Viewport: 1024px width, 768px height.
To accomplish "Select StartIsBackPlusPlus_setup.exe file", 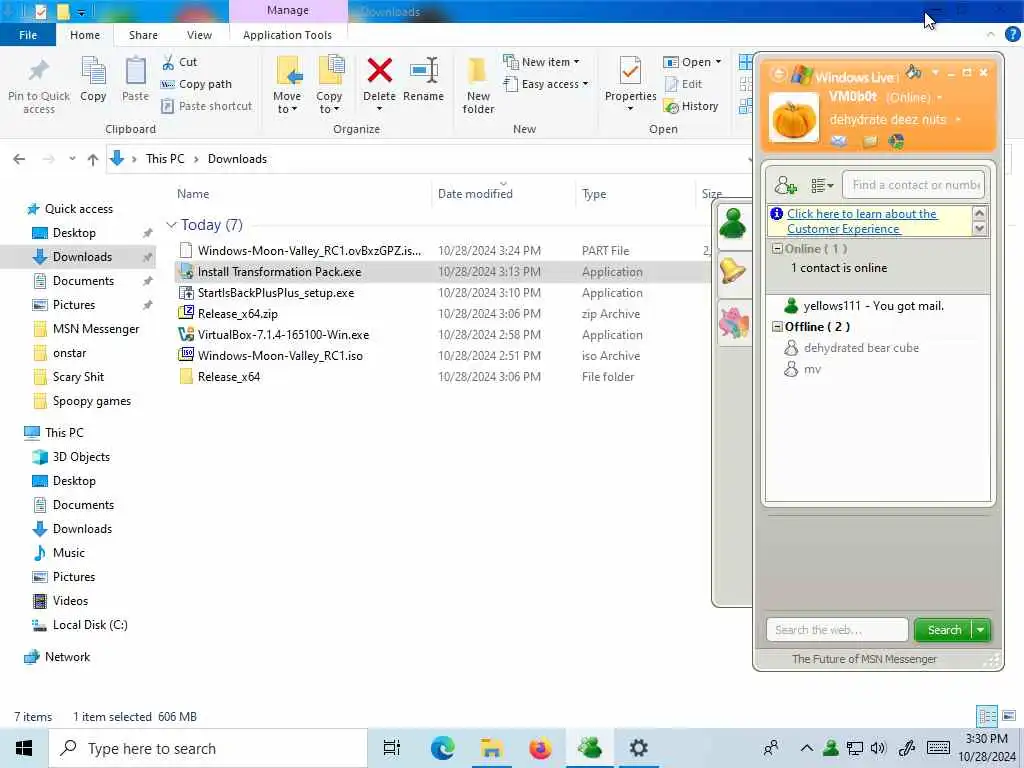I will pyautogui.click(x=276, y=293).
